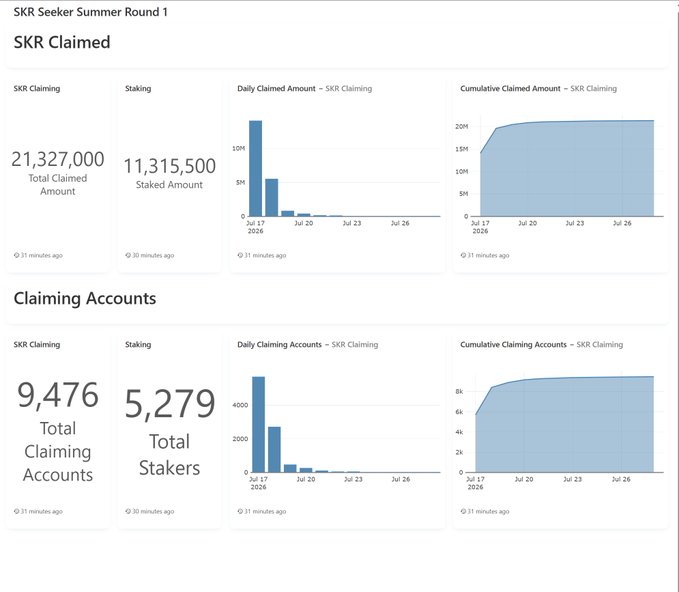Click the 'Staking' title on Staked Amount card
This screenshot has height=592, width=679.
138,89
